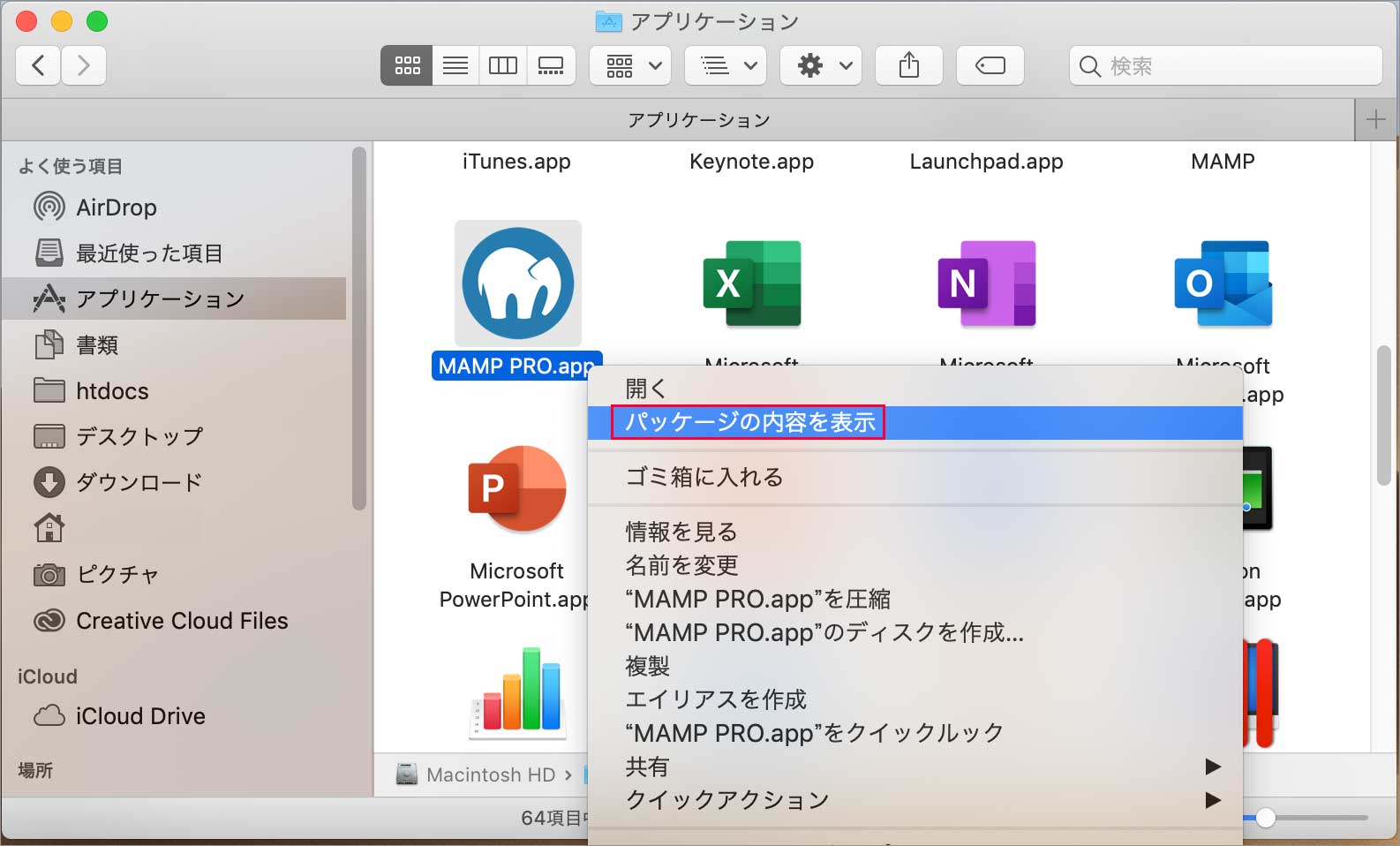Open 最近使った項目 in the sidebar
The height and width of the screenshot is (846, 1400).
tap(175, 253)
